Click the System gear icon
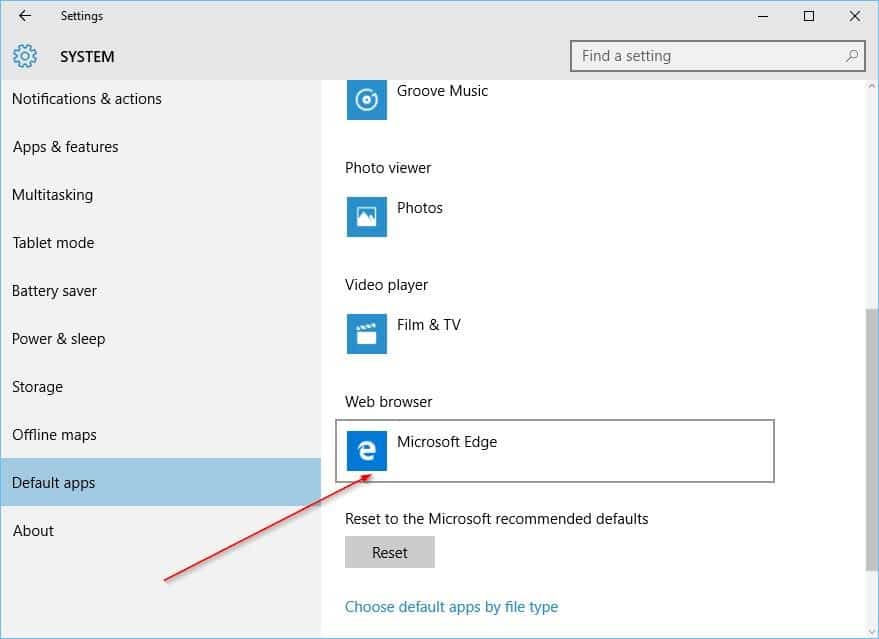879x639 pixels. click(25, 56)
